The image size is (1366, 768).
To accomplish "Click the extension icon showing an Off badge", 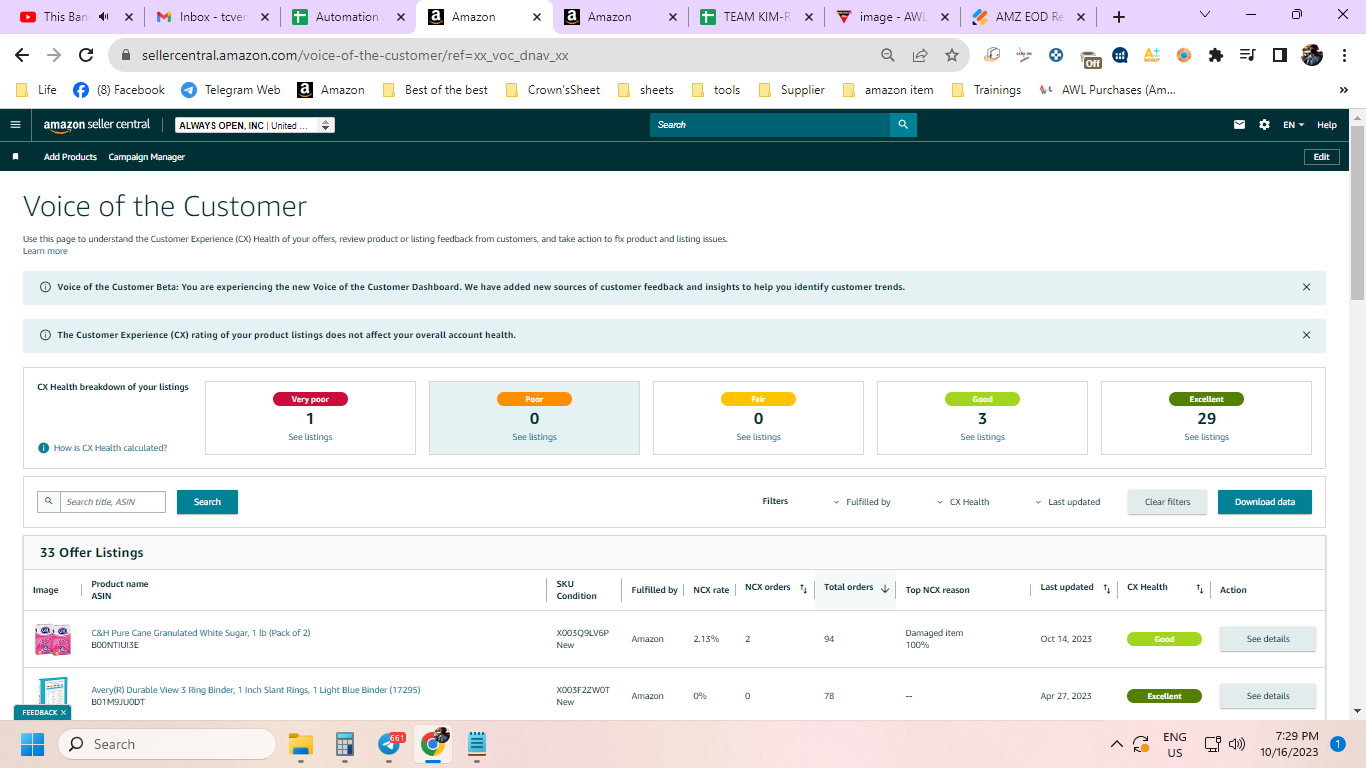I will coord(1091,57).
